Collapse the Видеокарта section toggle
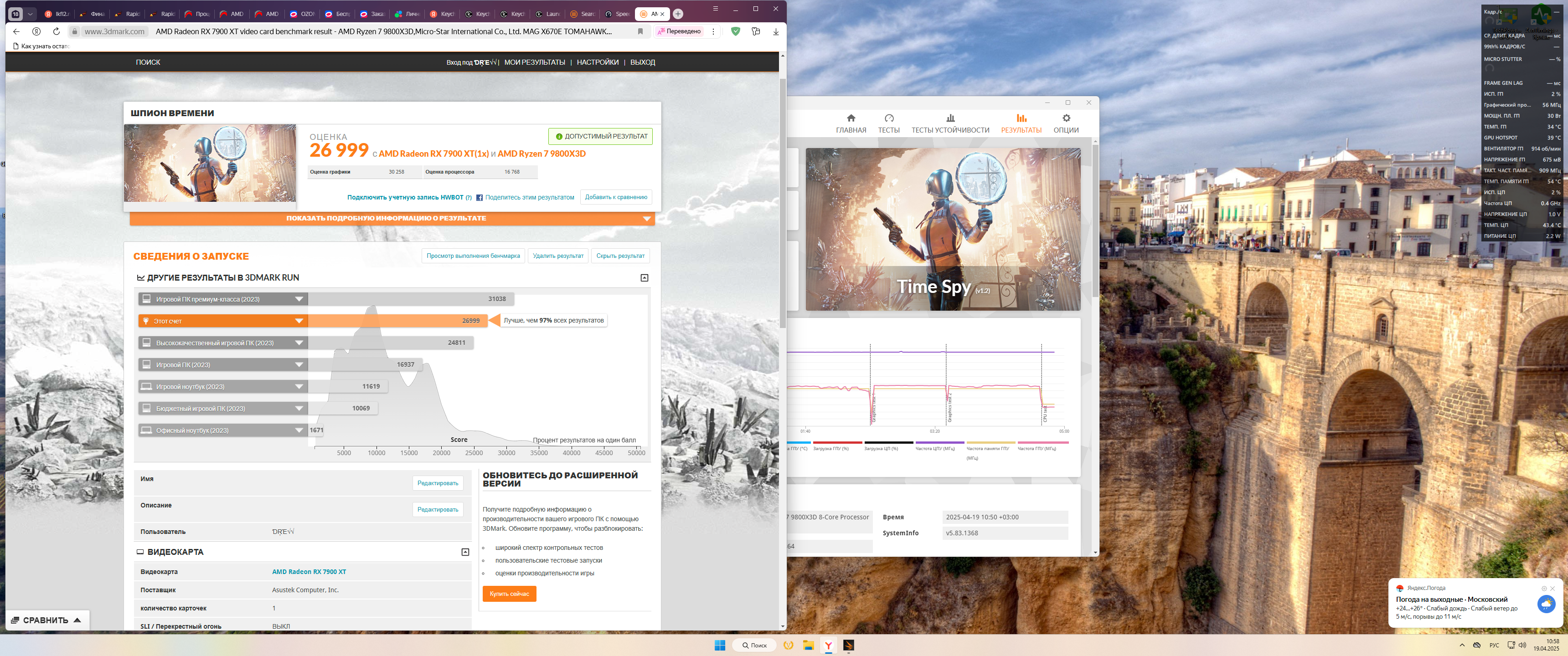1568x656 pixels. point(465,552)
